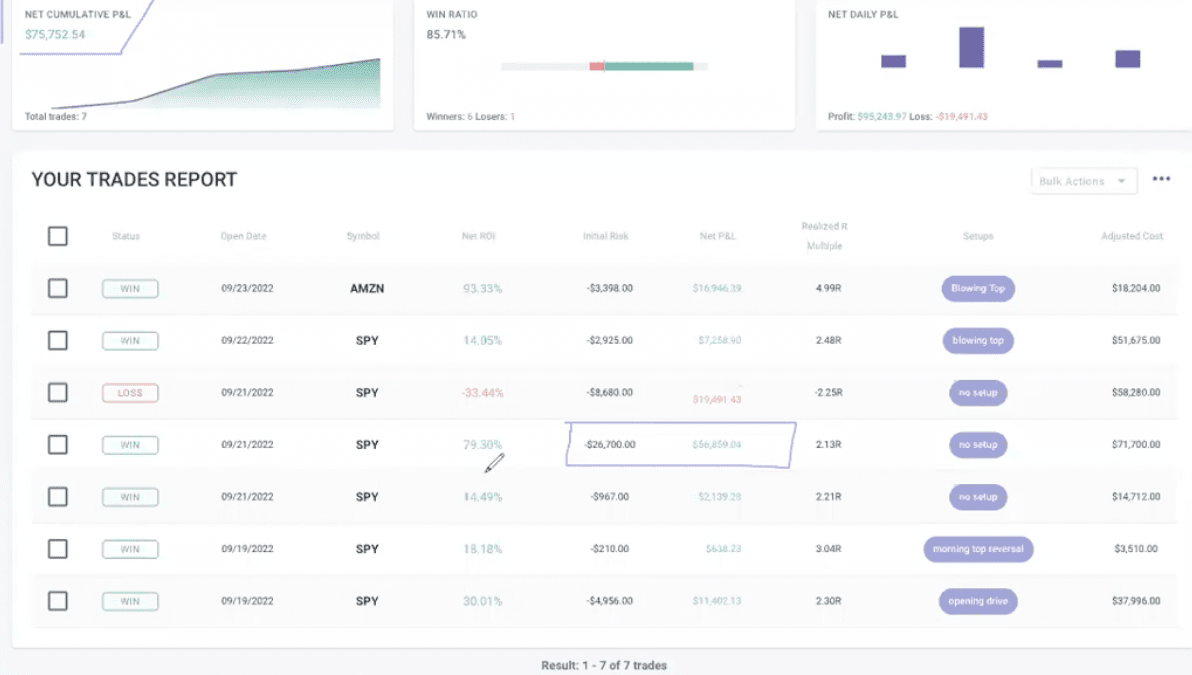Tick the checkbox for the 09/22/2022 SPY trade
1192x675 pixels.
pos(58,340)
